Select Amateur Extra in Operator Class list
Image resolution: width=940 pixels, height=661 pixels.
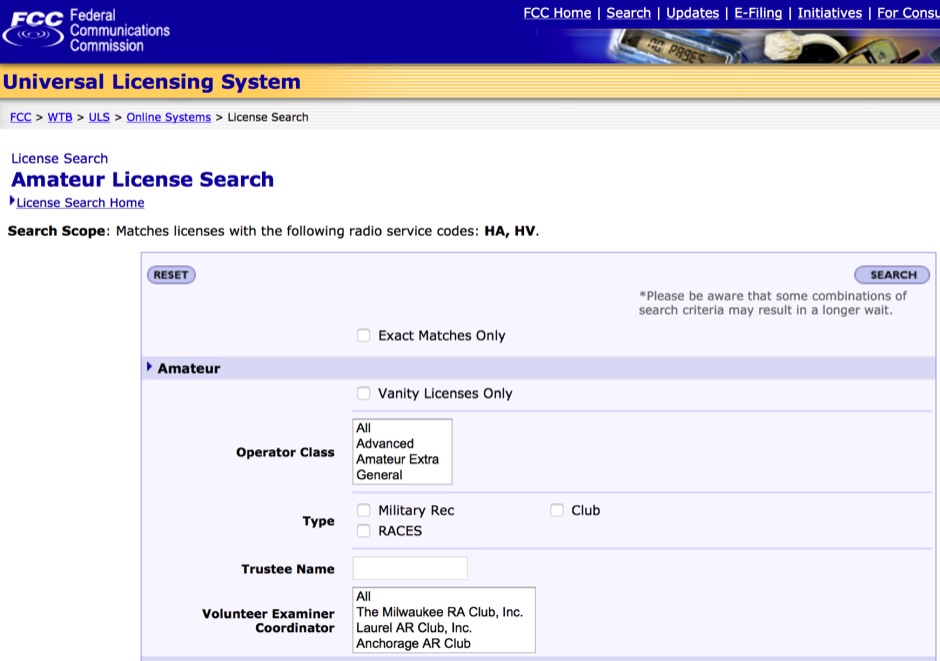tap(397, 459)
